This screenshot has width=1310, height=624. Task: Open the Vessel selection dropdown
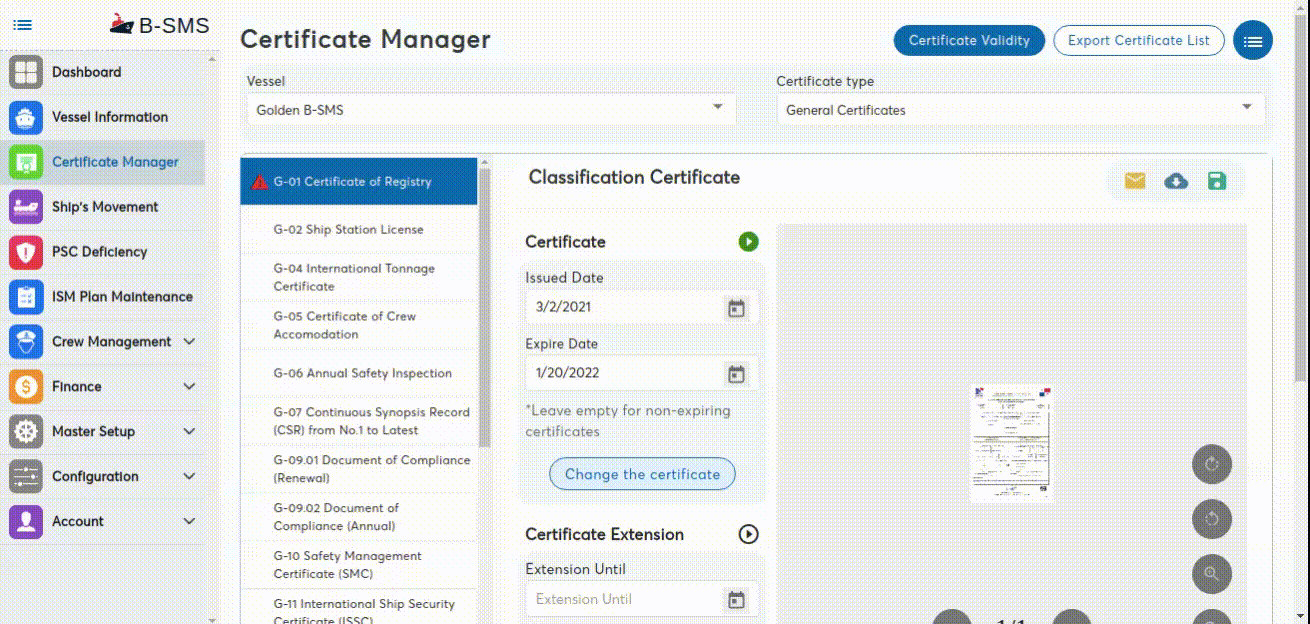pyautogui.click(x=717, y=107)
